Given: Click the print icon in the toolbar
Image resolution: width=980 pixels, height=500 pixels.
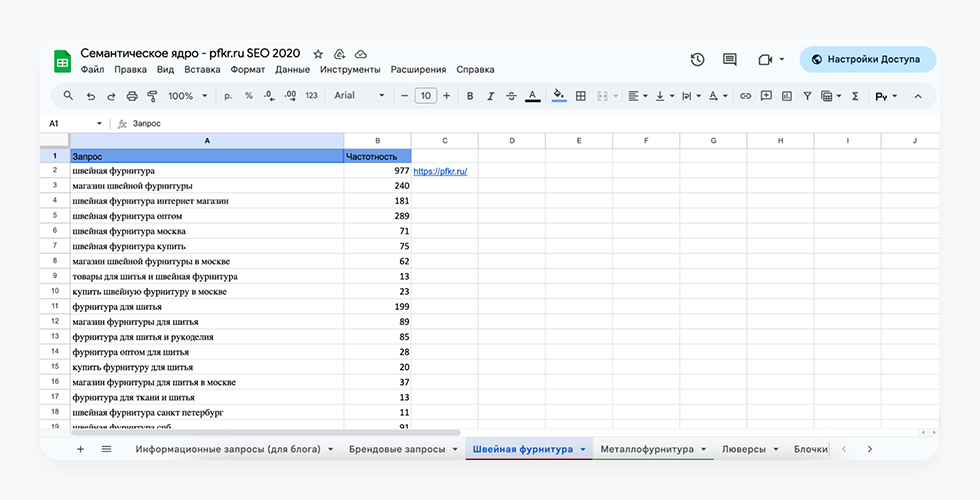Looking at the screenshot, I should [x=131, y=96].
